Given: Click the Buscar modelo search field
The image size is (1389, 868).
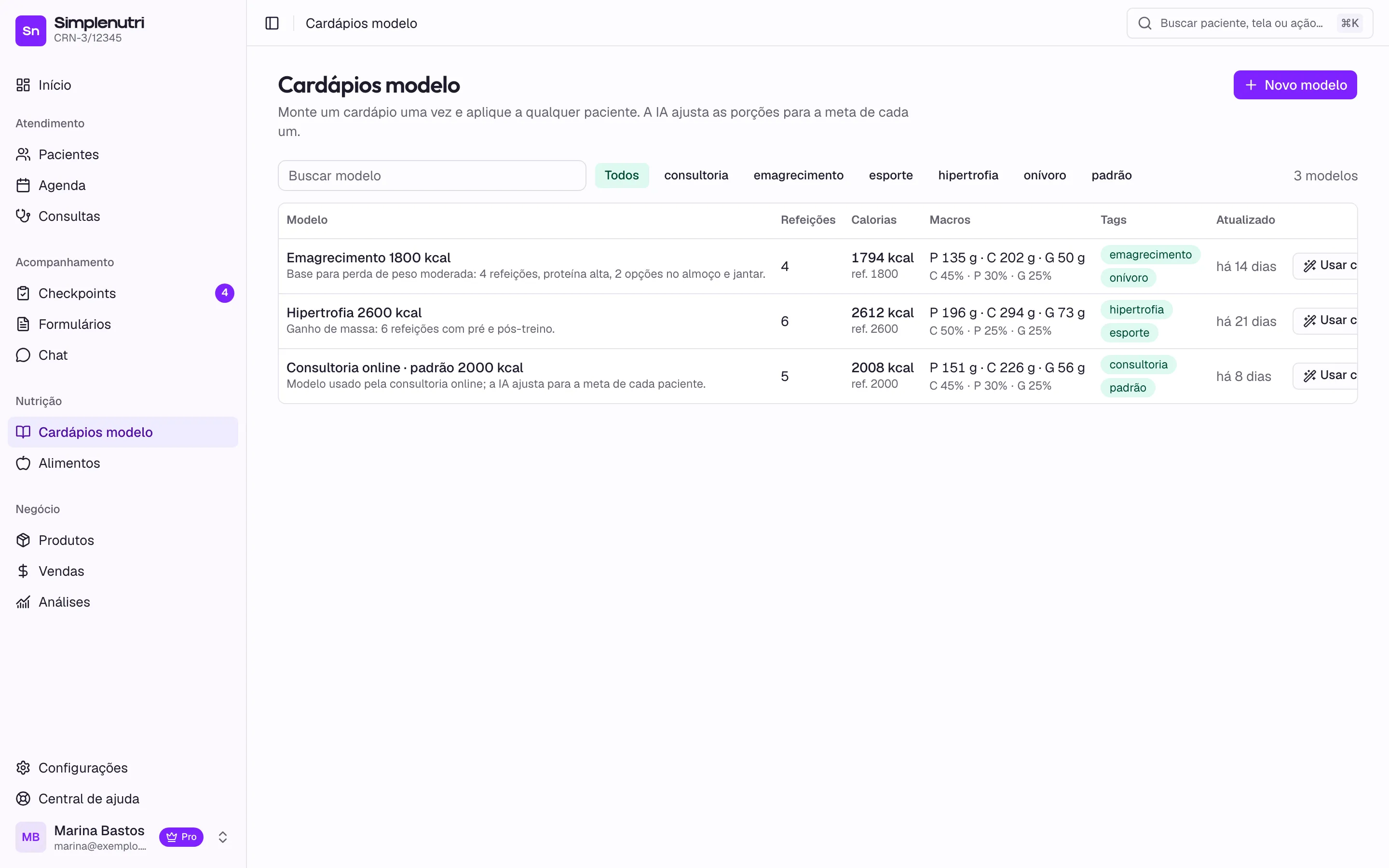Looking at the screenshot, I should 432,176.
